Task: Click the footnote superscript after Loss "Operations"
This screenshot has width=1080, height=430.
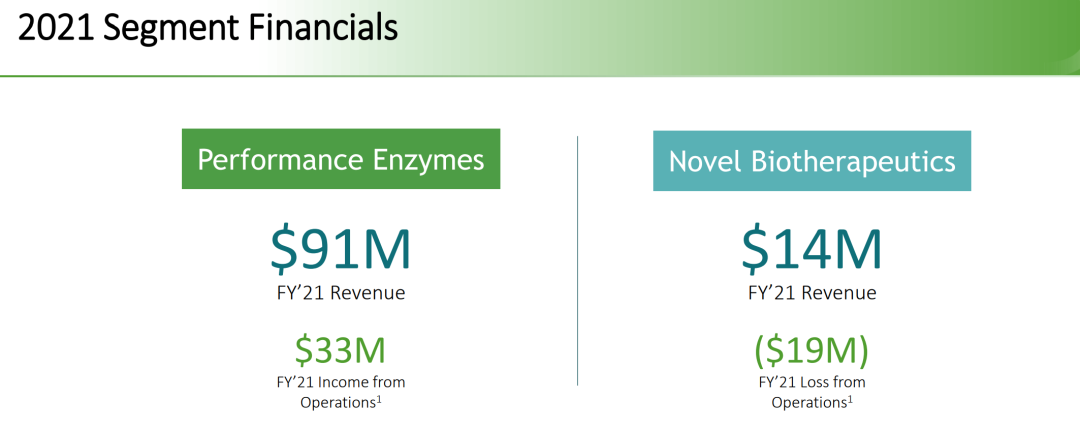Action: [x=853, y=398]
